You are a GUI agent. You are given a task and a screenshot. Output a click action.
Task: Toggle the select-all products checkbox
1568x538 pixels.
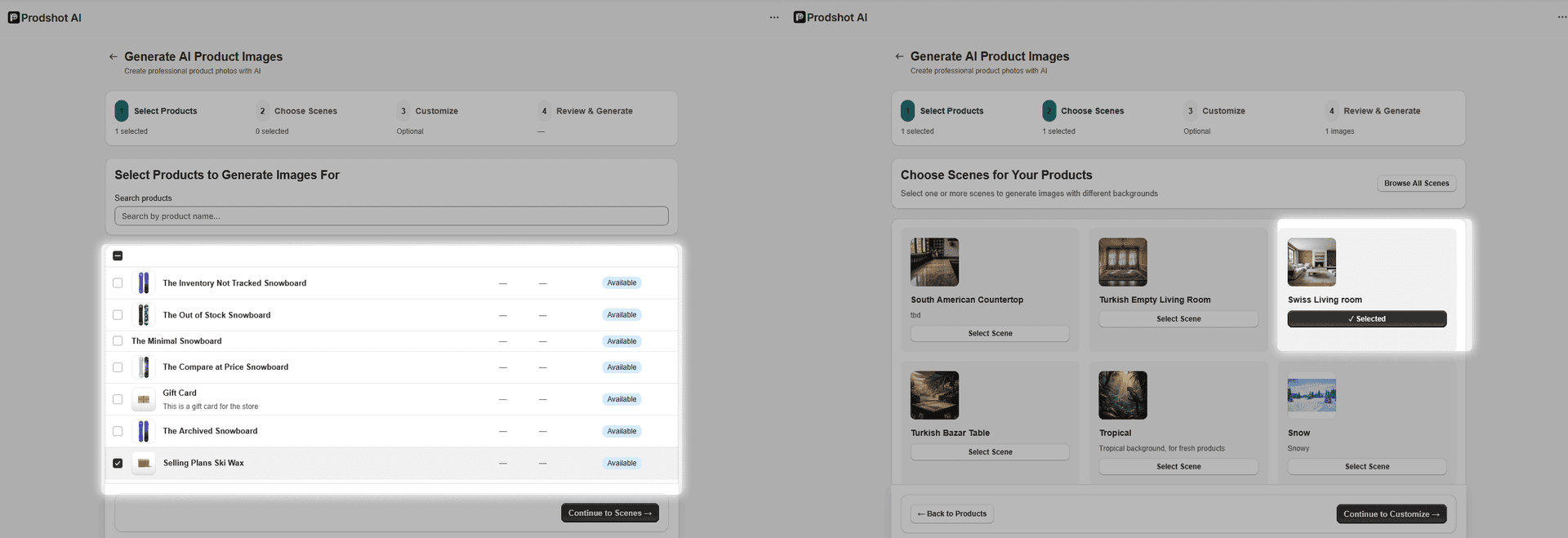pyautogui.click(x=118, y=256)
